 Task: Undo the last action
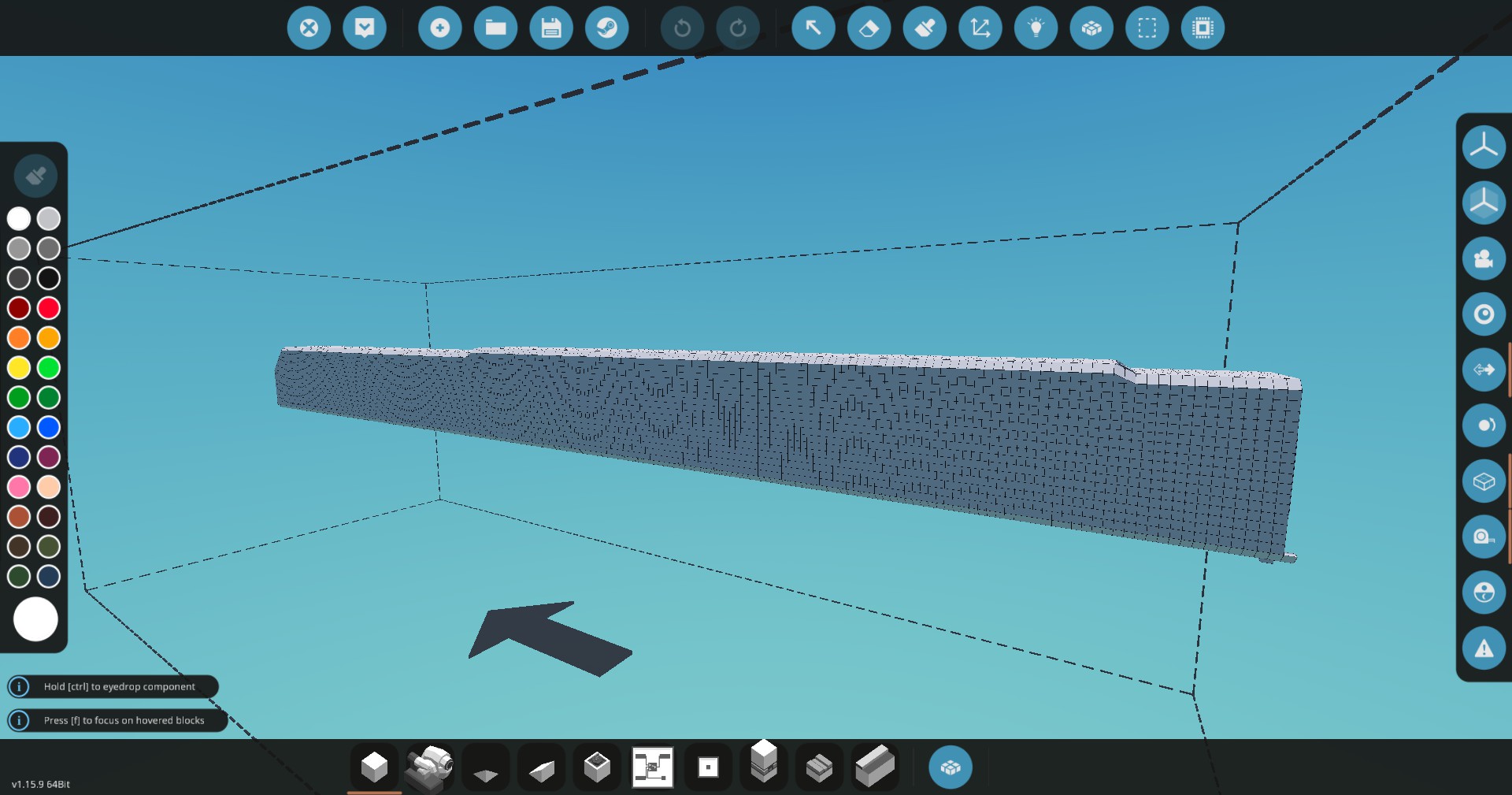[682, 28]
